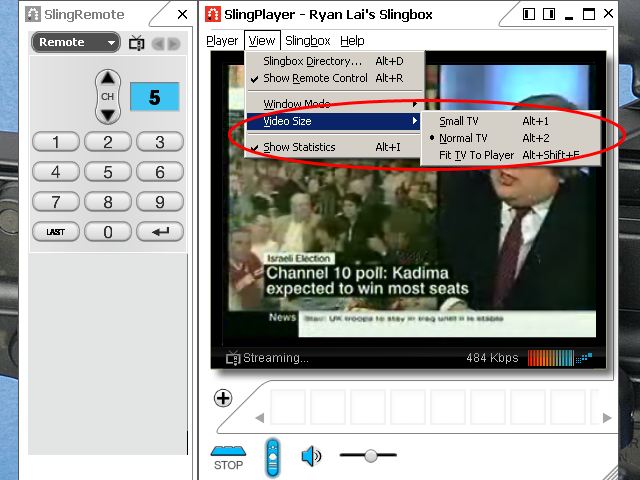Click the Streaming status text
This screenshot has width=640, height=480.
(276, 358)
